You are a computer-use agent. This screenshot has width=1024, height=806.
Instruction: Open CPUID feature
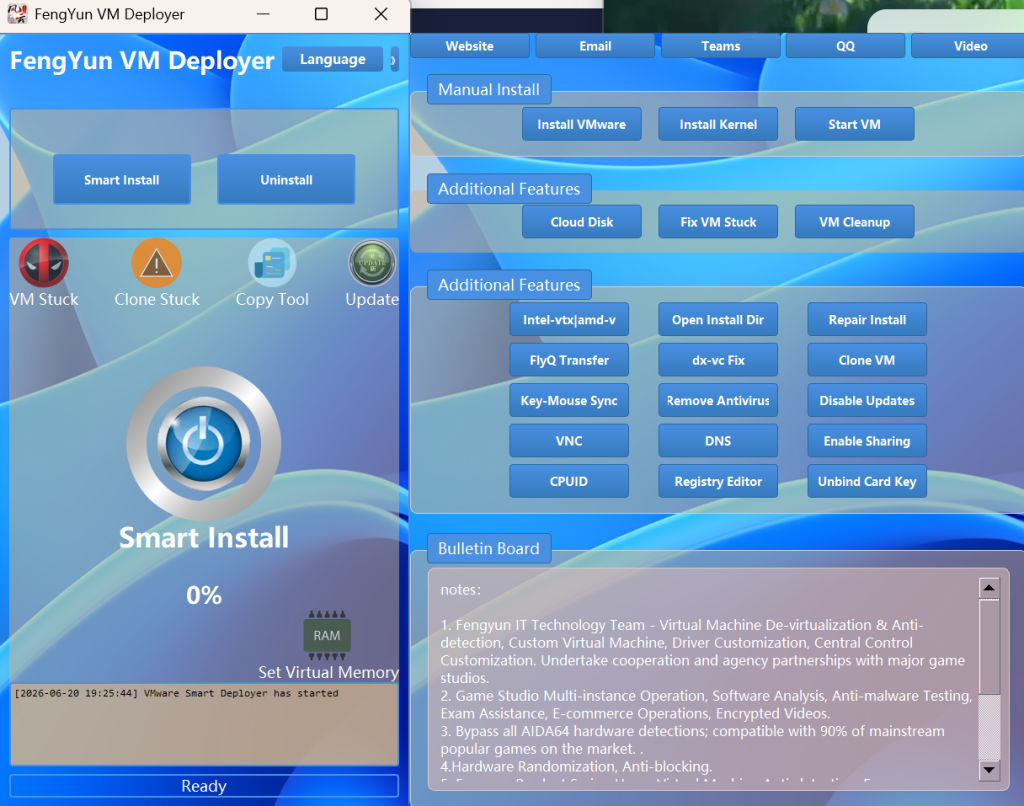point(569,481)
